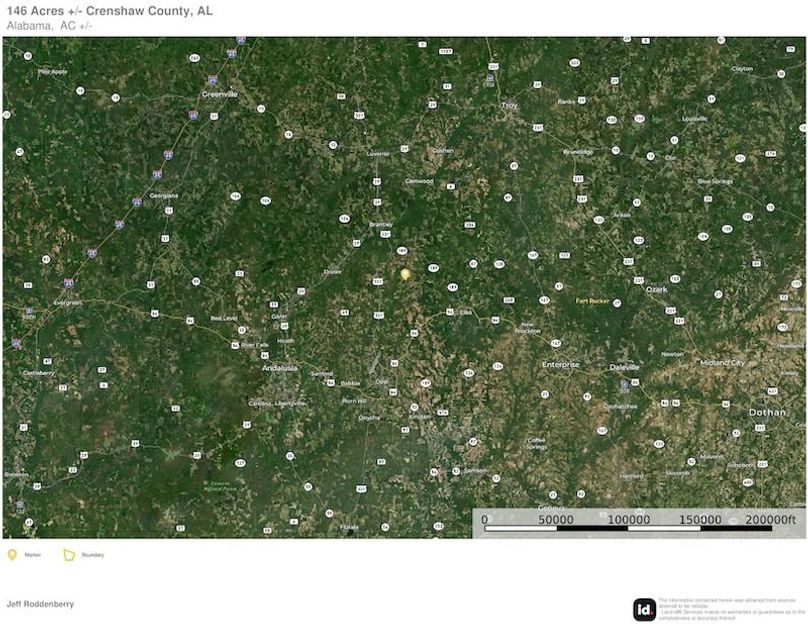Image resolution: width=808 pixels, height=624 pixels.
Task: Click the map scale bar
Action: point(638,522)
